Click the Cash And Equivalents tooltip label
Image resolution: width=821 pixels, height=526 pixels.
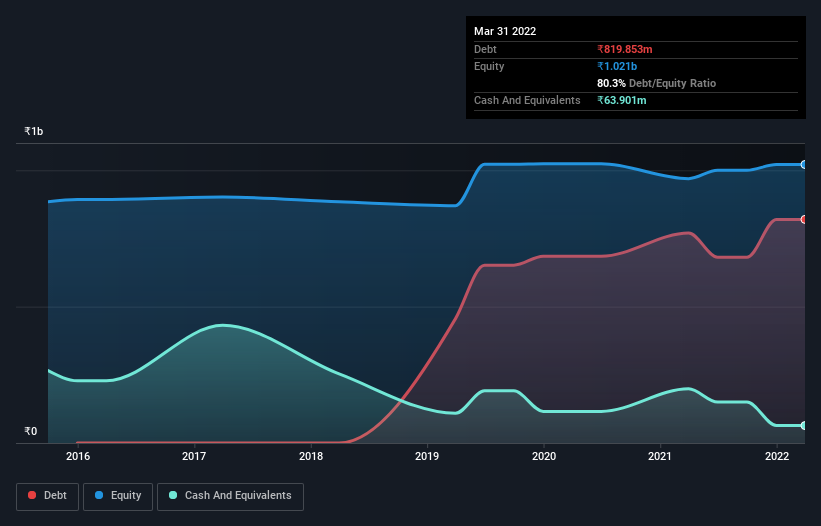pyautogui.click(x=527, y=100)
